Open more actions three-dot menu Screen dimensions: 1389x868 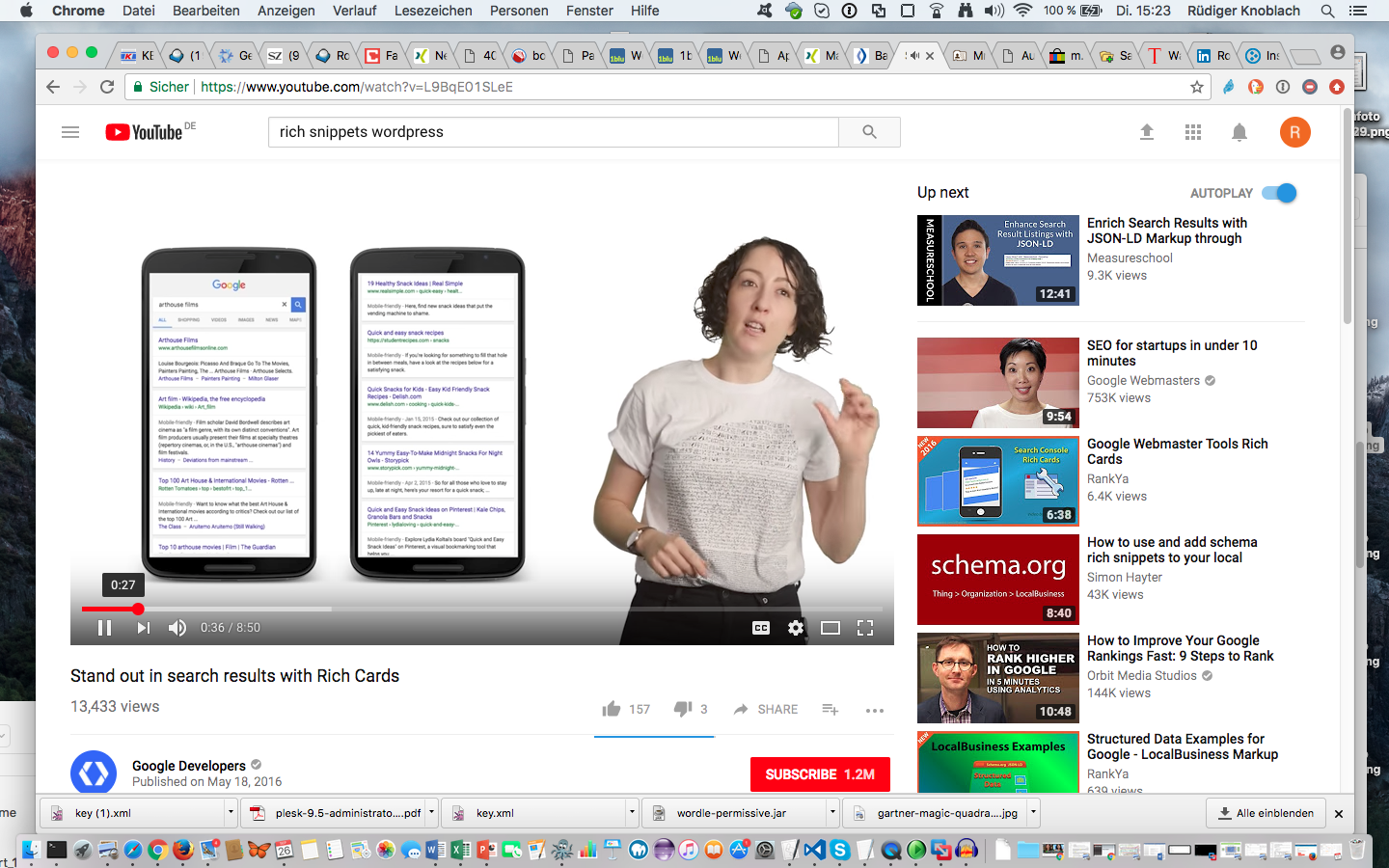coord(875,711)
